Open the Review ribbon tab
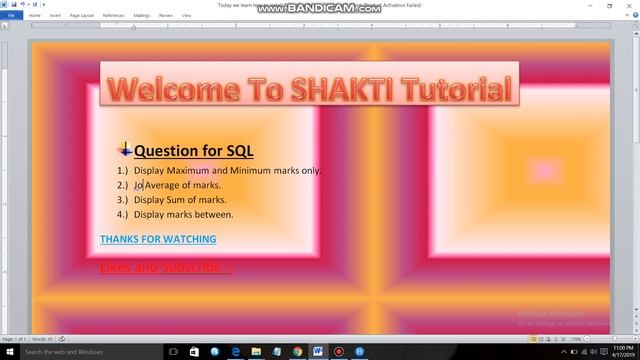640x360 pixels. [x=166, y=16]
